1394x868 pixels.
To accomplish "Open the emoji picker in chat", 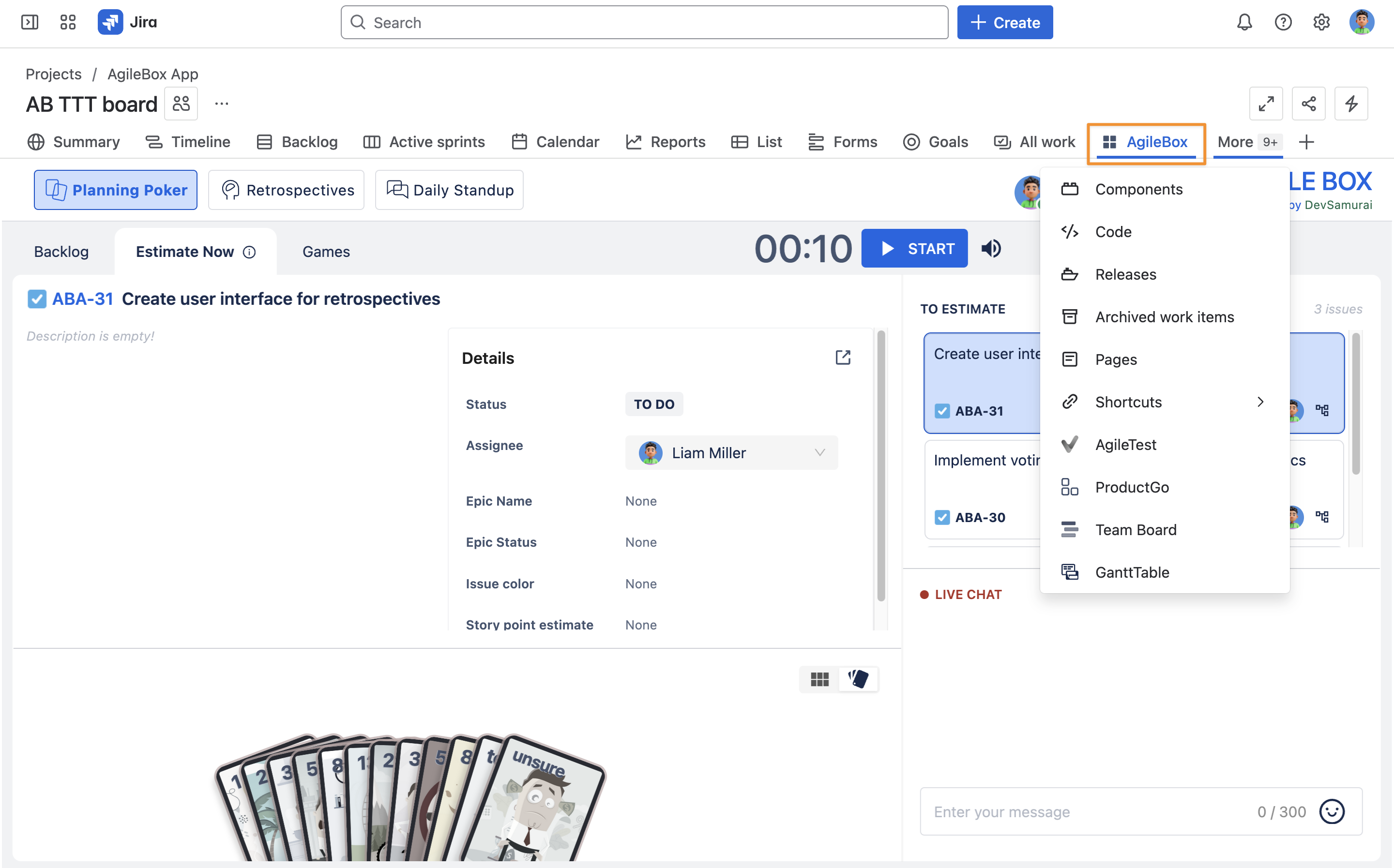I will 1332,811.
